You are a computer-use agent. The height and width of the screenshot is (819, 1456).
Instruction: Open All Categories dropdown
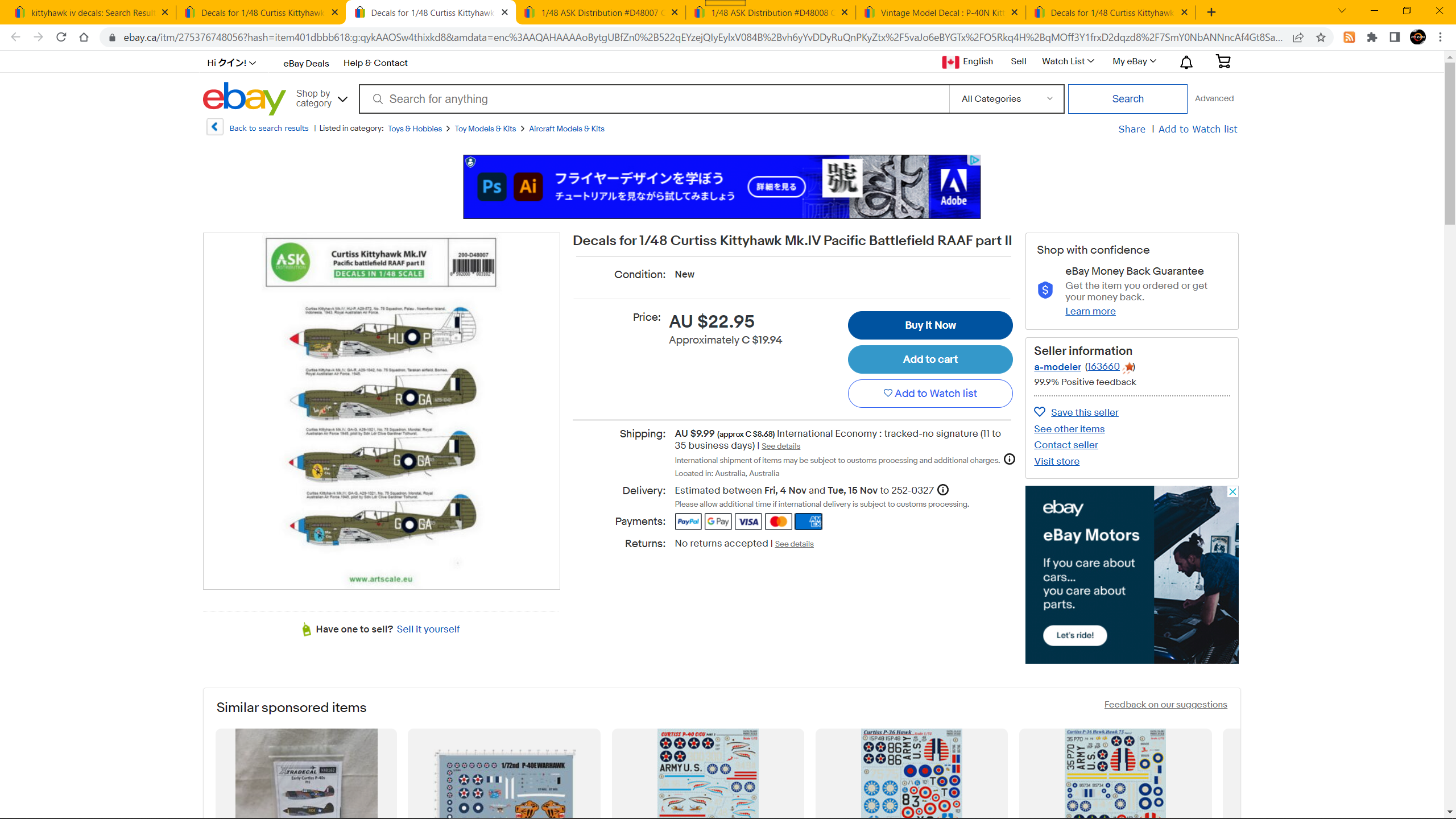(x=1007, y=99)
